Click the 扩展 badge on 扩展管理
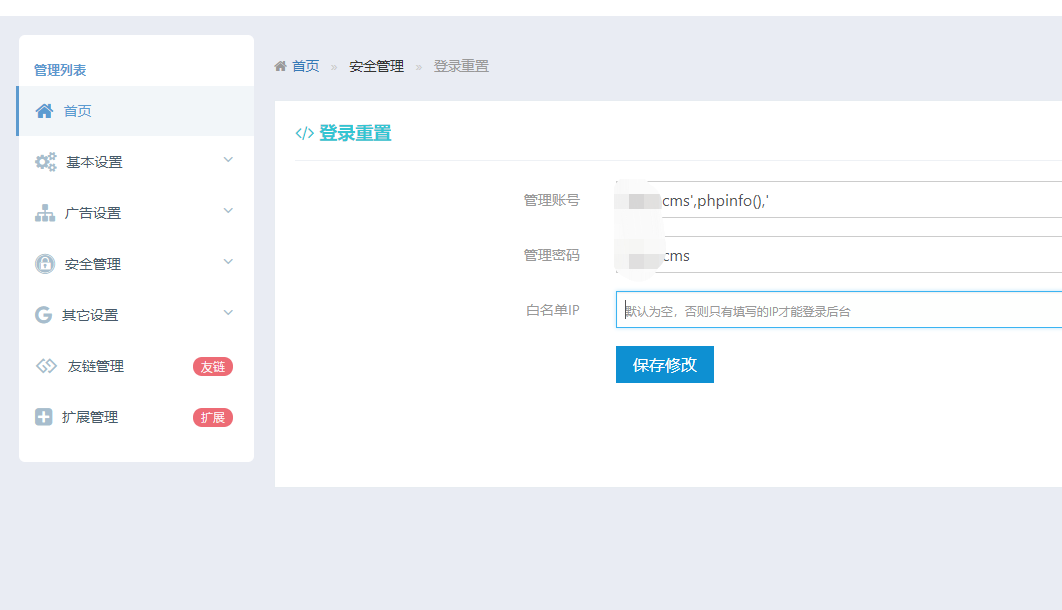This screenshot has width=1062, height=610. 213,417
